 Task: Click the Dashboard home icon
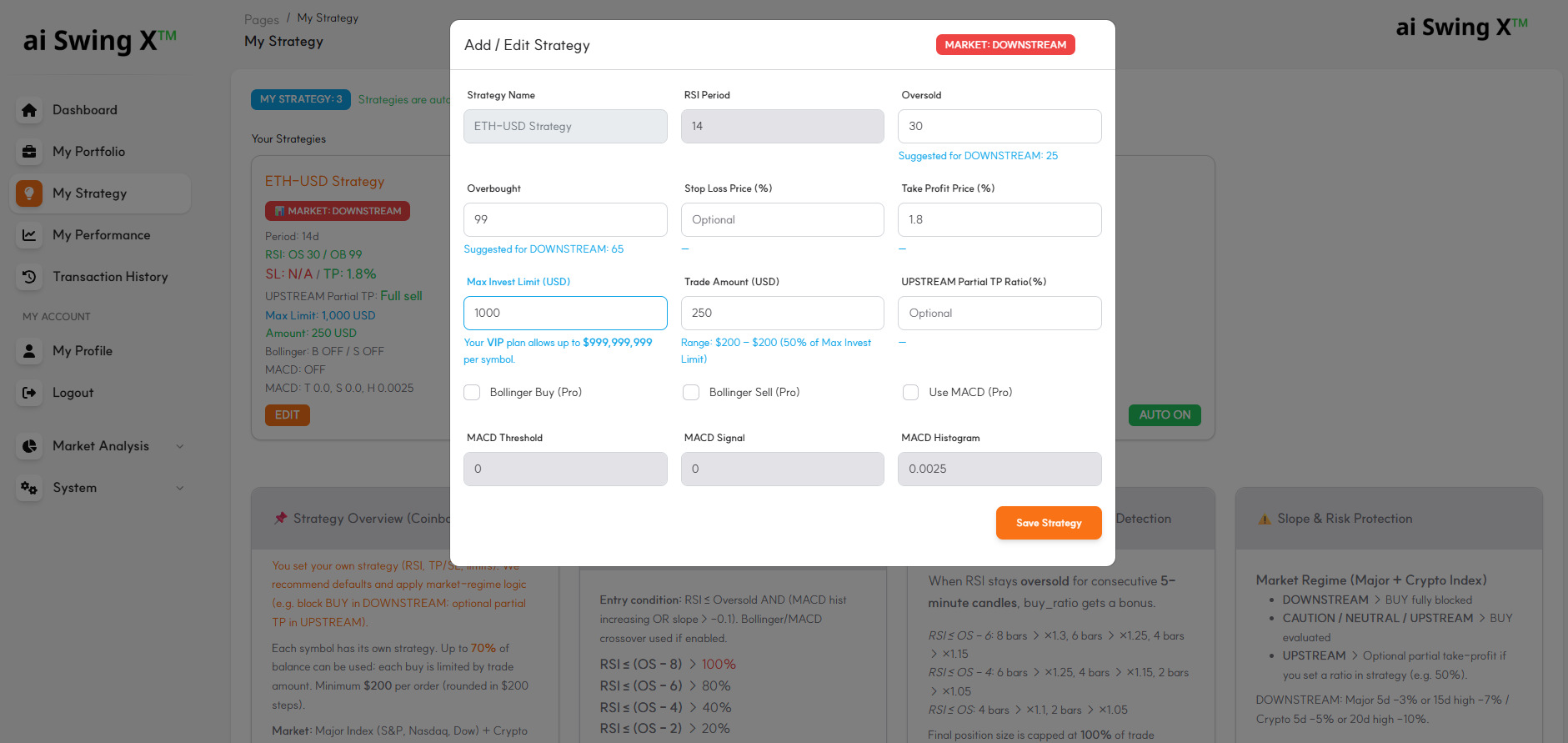(29, 110)
